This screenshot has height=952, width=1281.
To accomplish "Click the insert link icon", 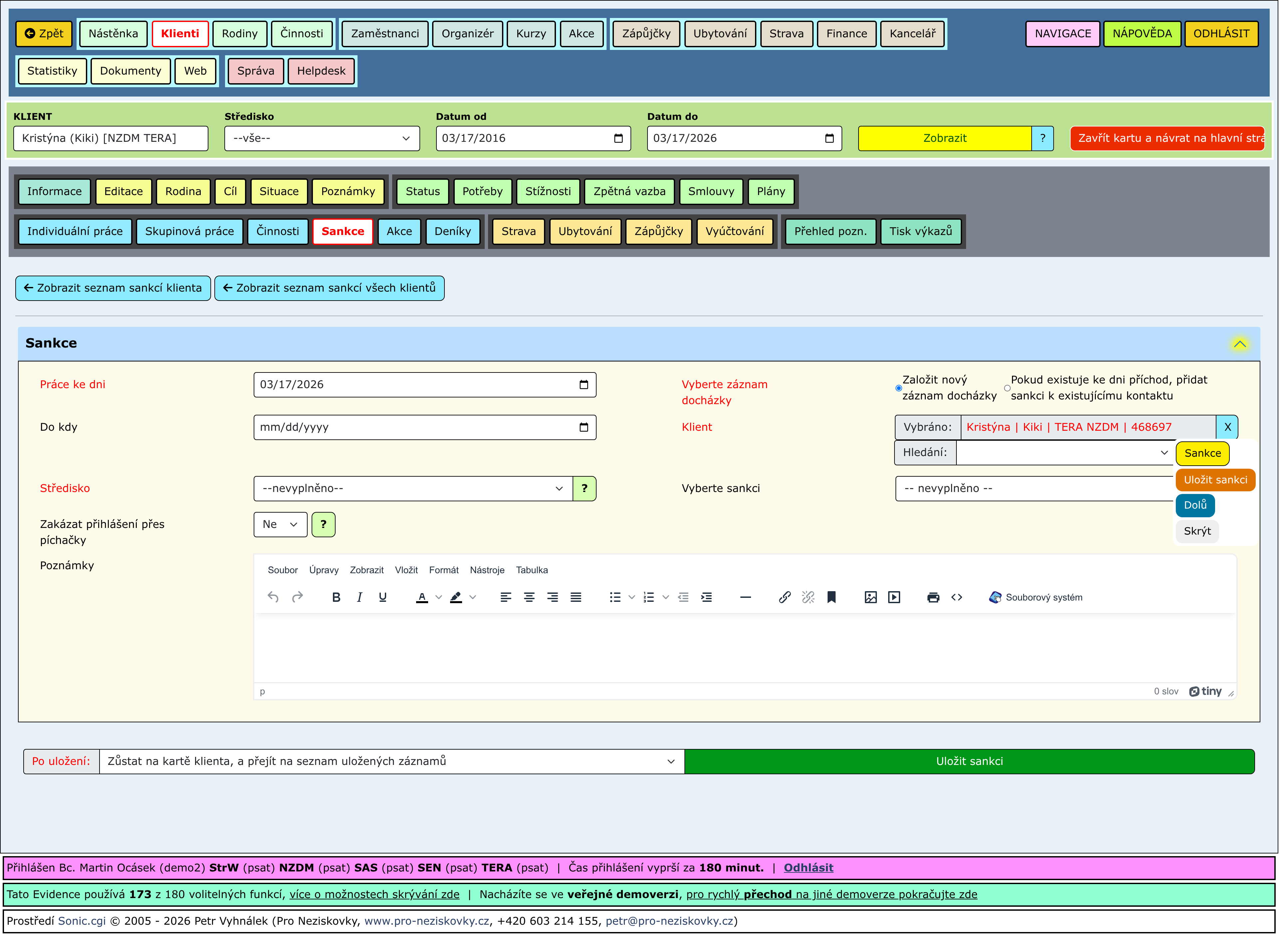I will click(x=785, y=597).
